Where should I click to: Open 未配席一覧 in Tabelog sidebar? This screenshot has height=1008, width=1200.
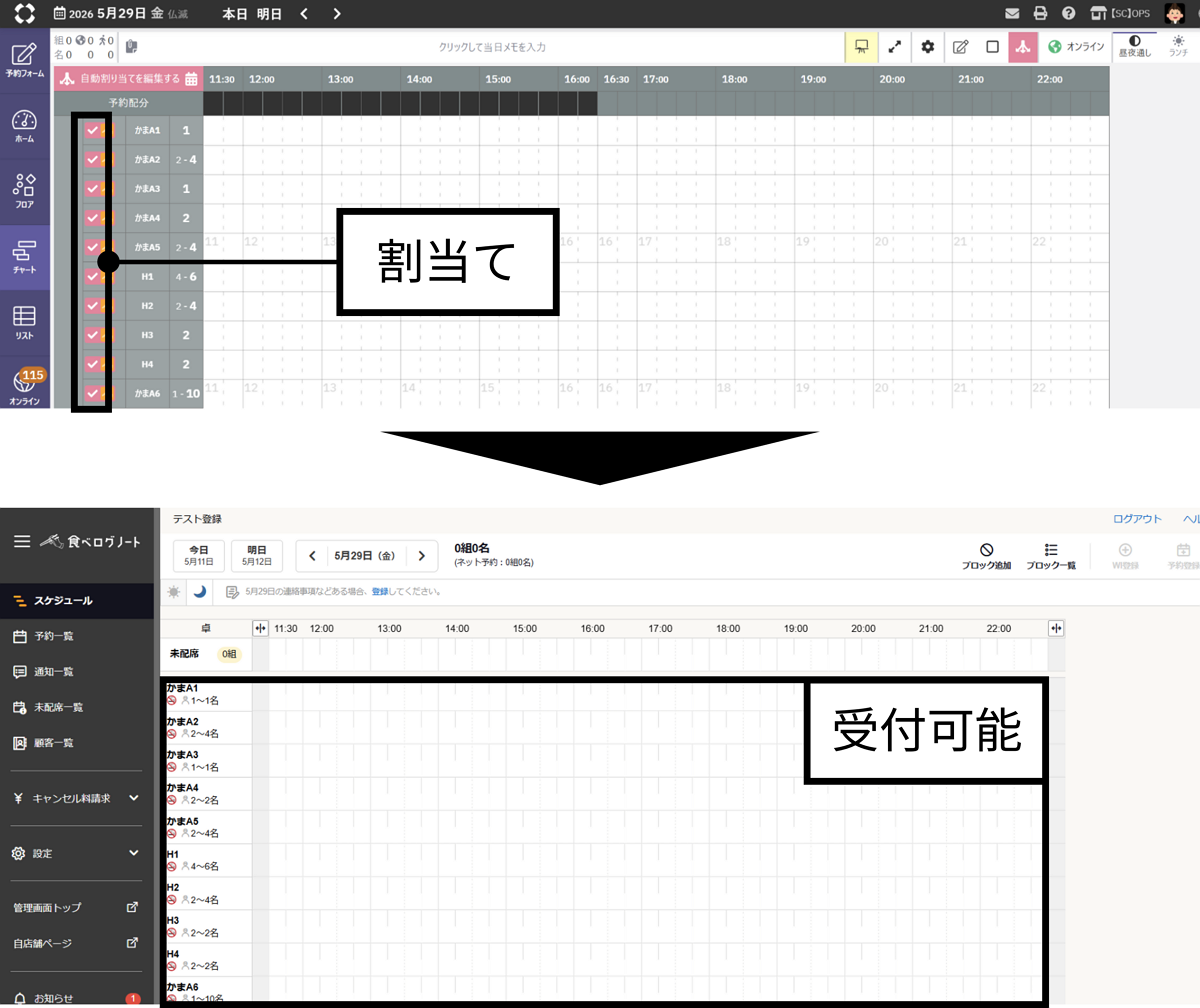click(77, 707)
